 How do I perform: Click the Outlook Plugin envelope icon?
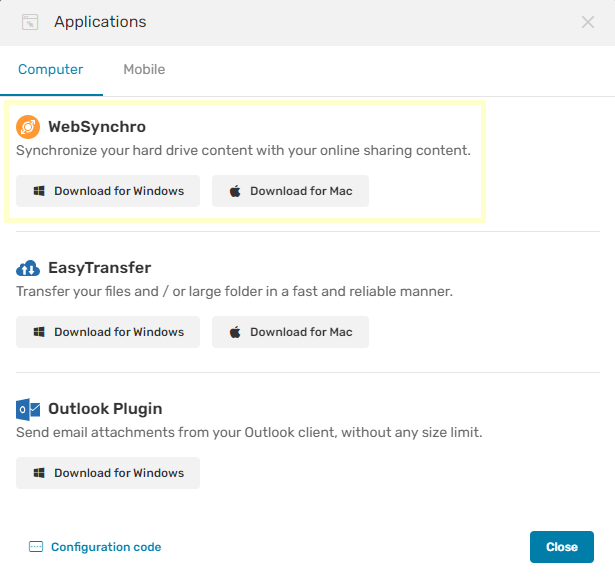tap(28, 409)
